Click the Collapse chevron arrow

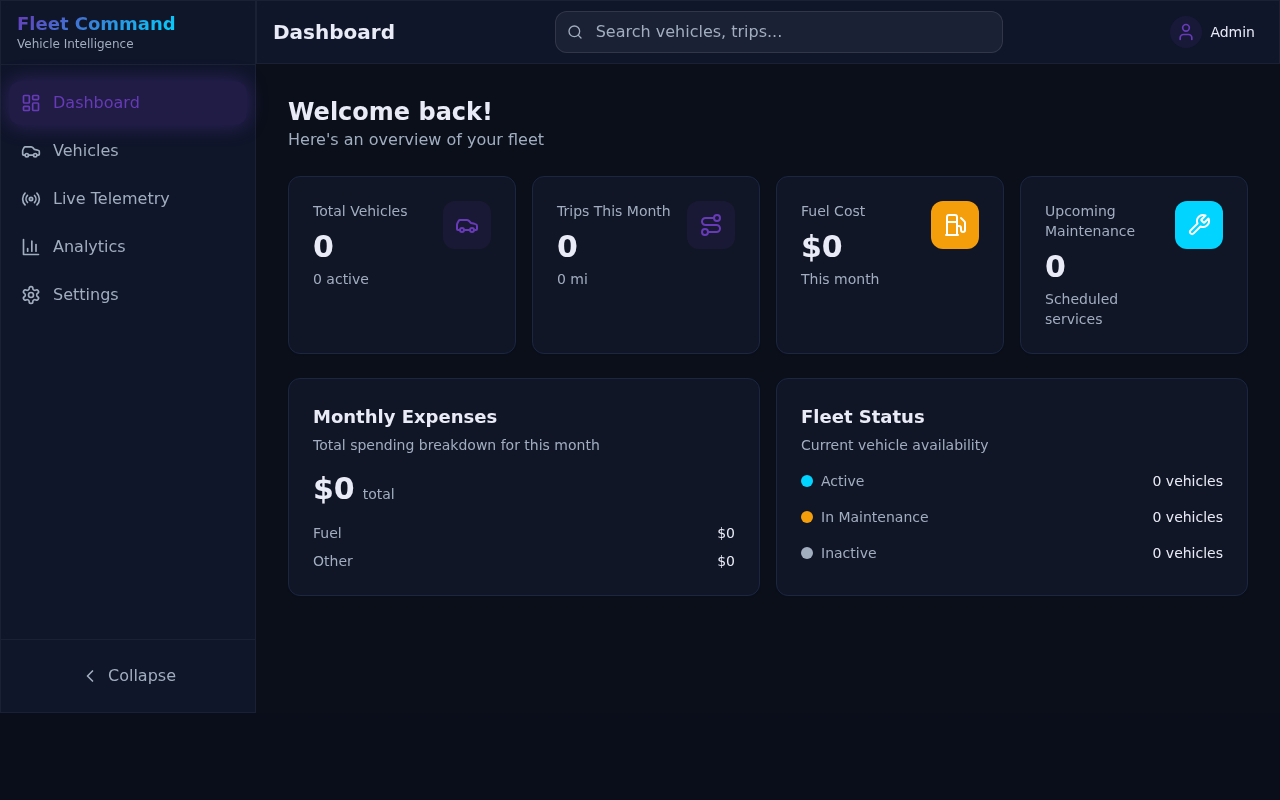tap(90, 676)
